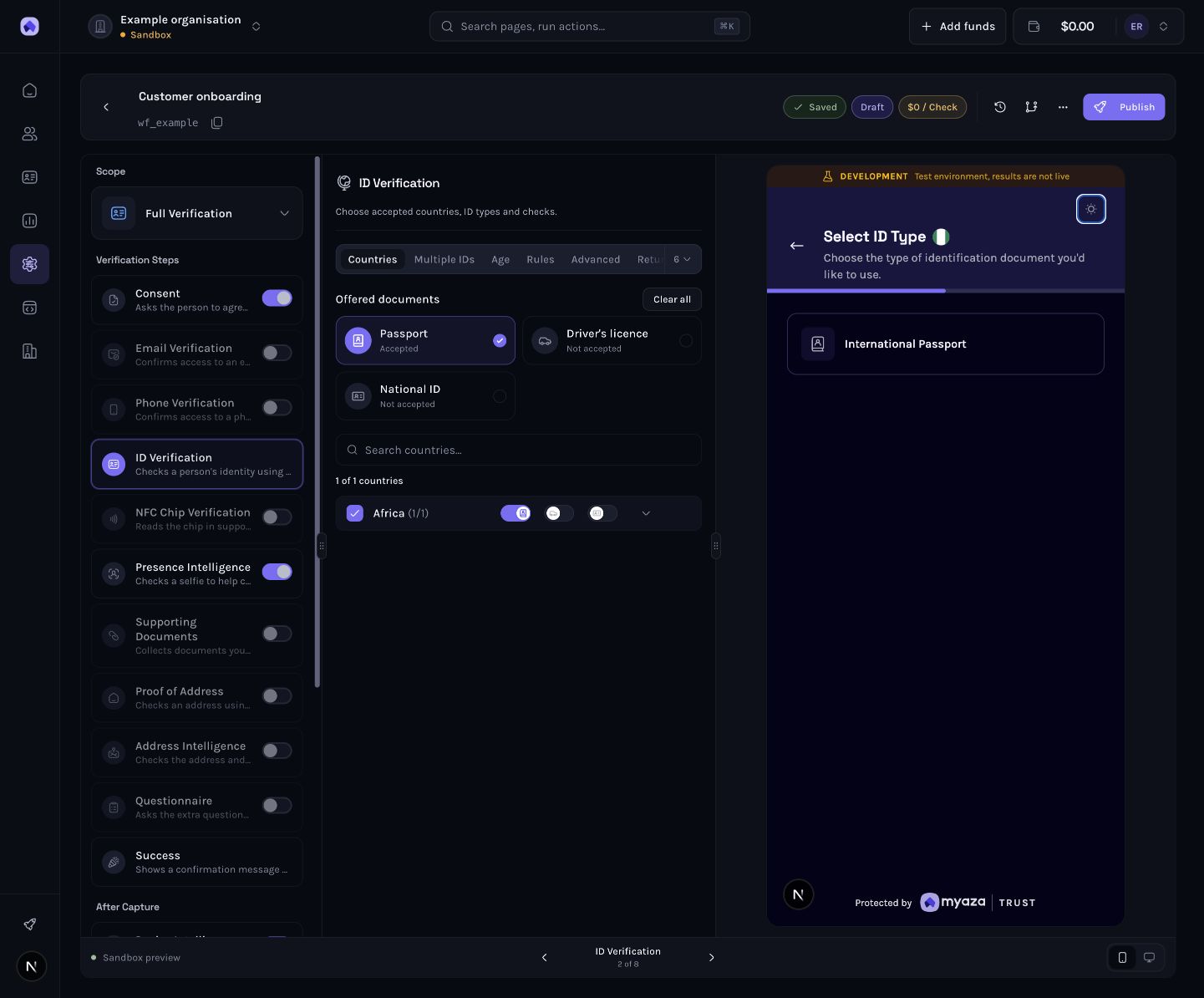
Task: Disable the Consent step toggle
Action: pos(277,298)
